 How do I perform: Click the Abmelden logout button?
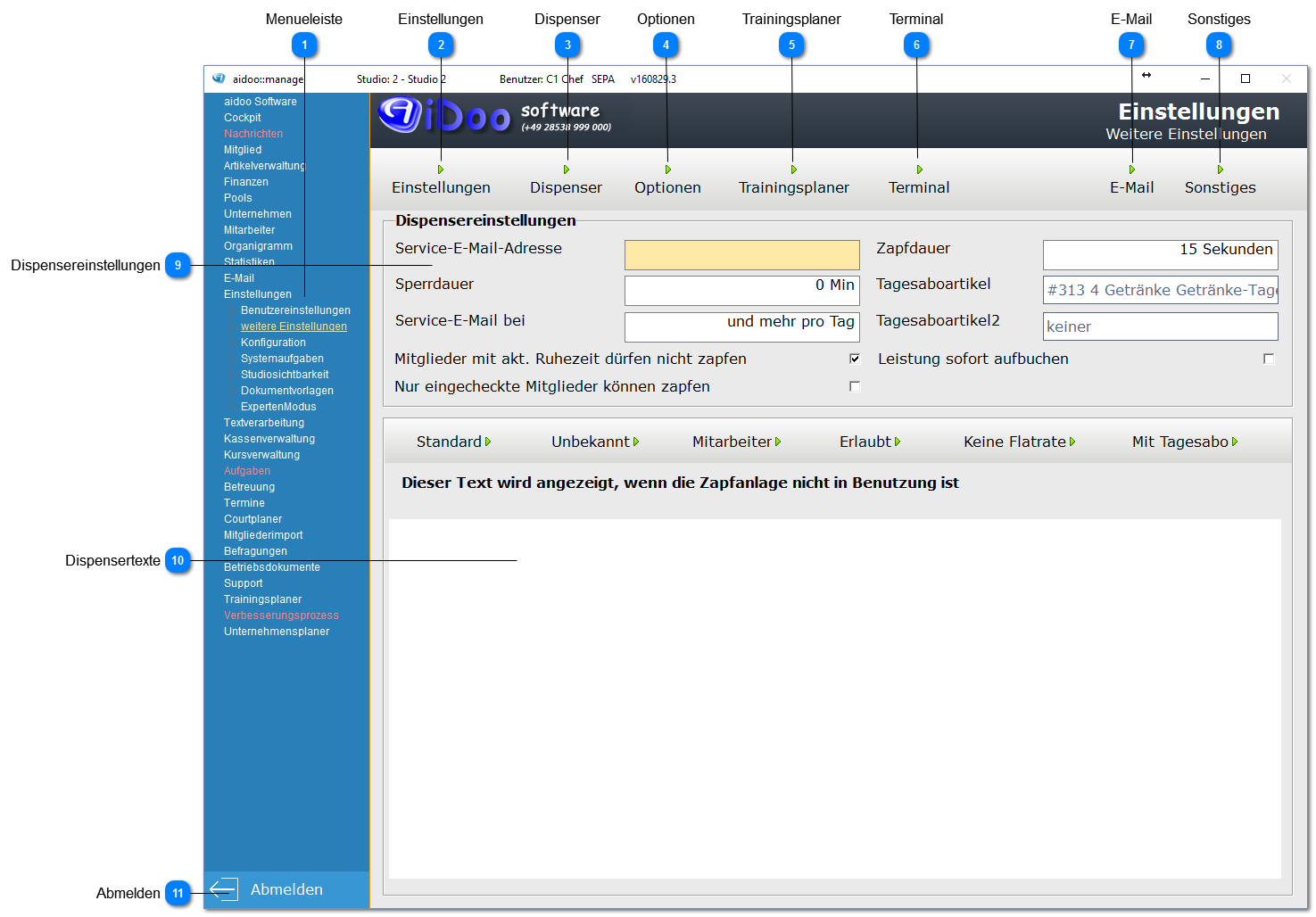pos(286,889)
